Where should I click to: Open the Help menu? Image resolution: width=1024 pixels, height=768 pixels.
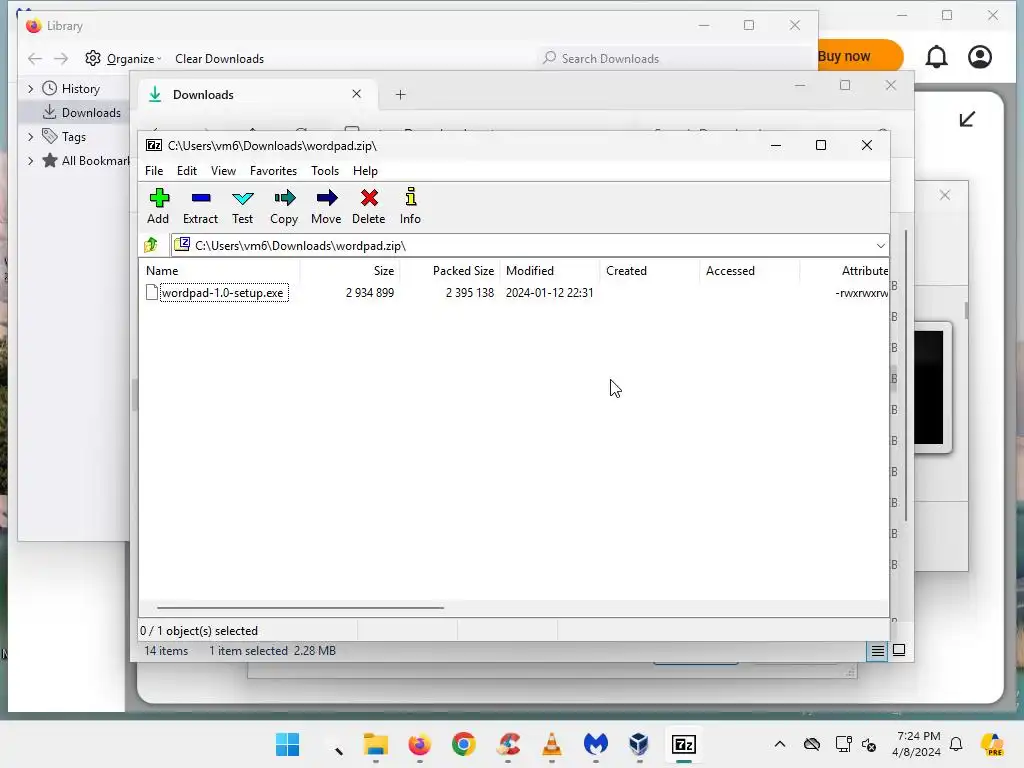[365, 170]
